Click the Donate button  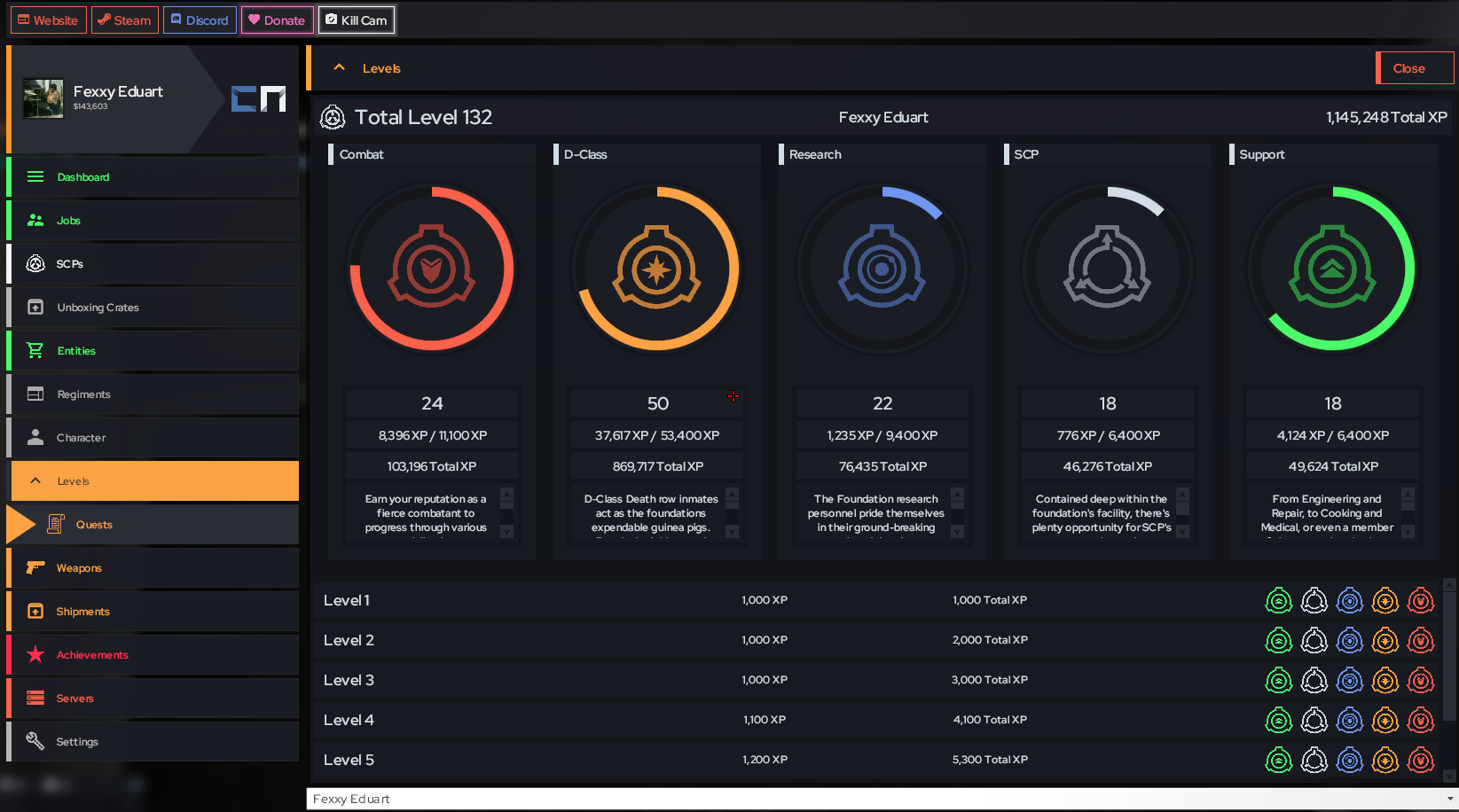point(277,20)
